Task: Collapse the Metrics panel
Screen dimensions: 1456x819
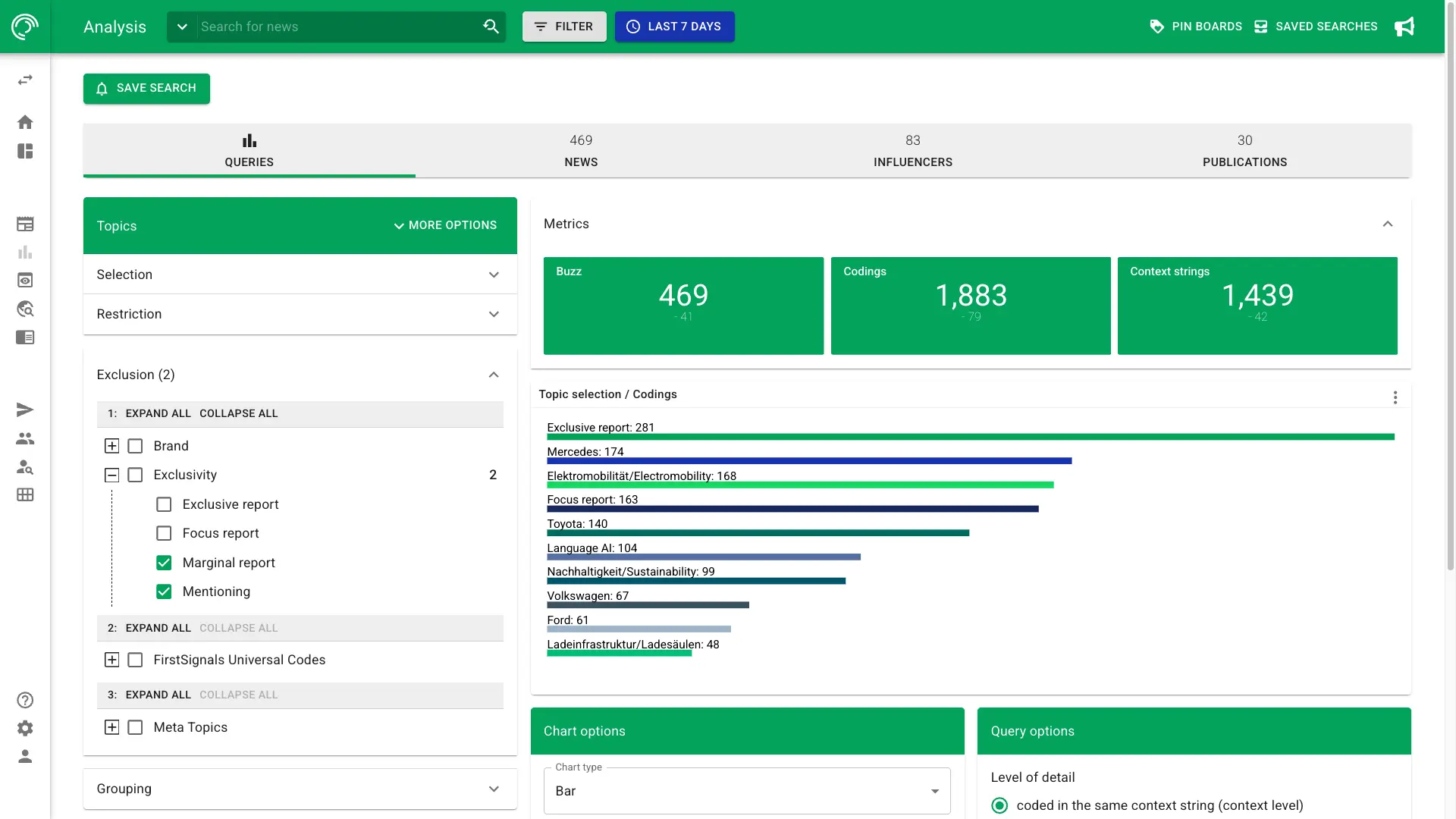Action: [x=1388, y=224]
